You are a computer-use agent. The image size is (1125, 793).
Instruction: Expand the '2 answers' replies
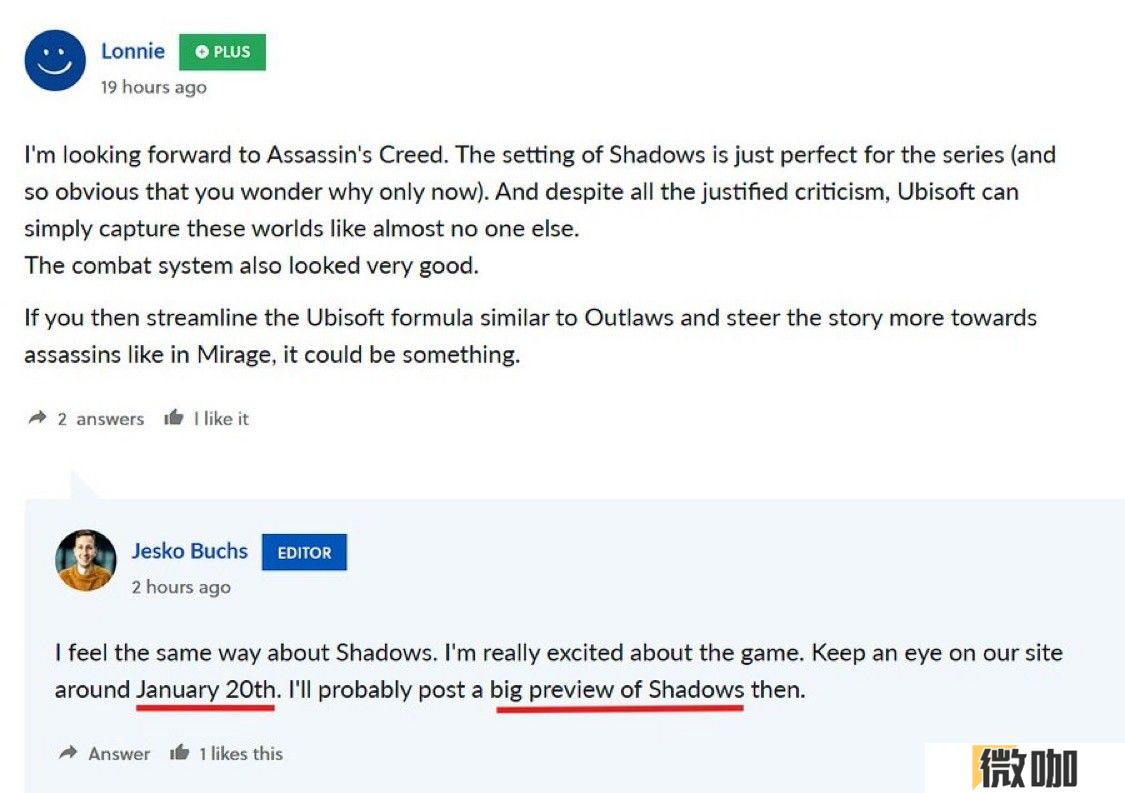coord(100,419)
